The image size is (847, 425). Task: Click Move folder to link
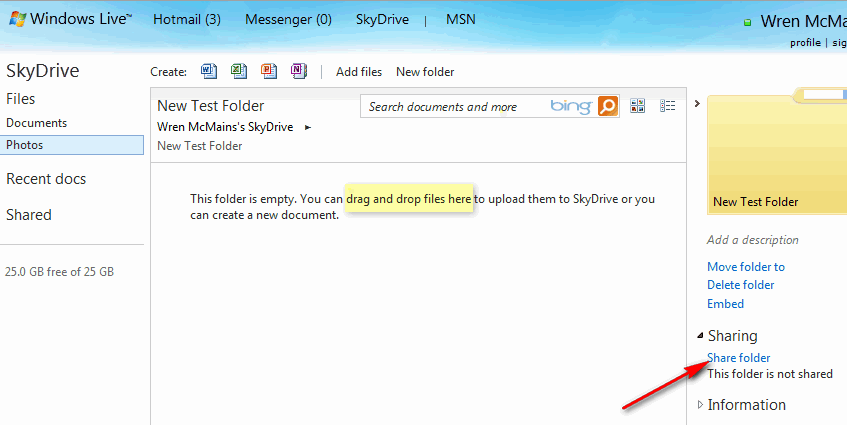746,267
